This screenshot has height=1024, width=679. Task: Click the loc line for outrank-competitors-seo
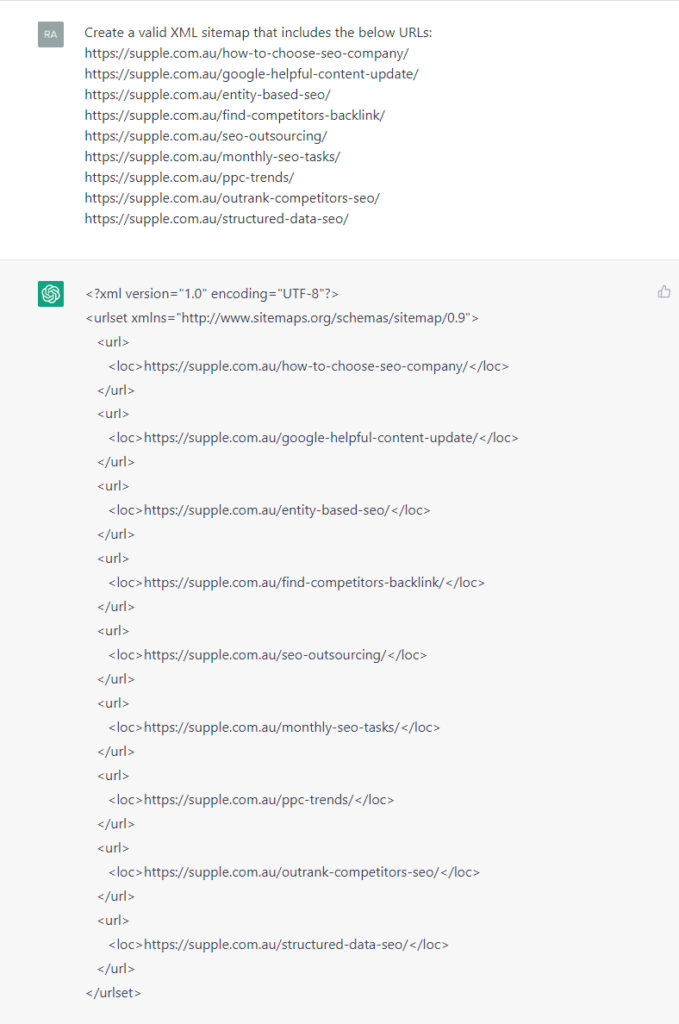tap(294, 872)
